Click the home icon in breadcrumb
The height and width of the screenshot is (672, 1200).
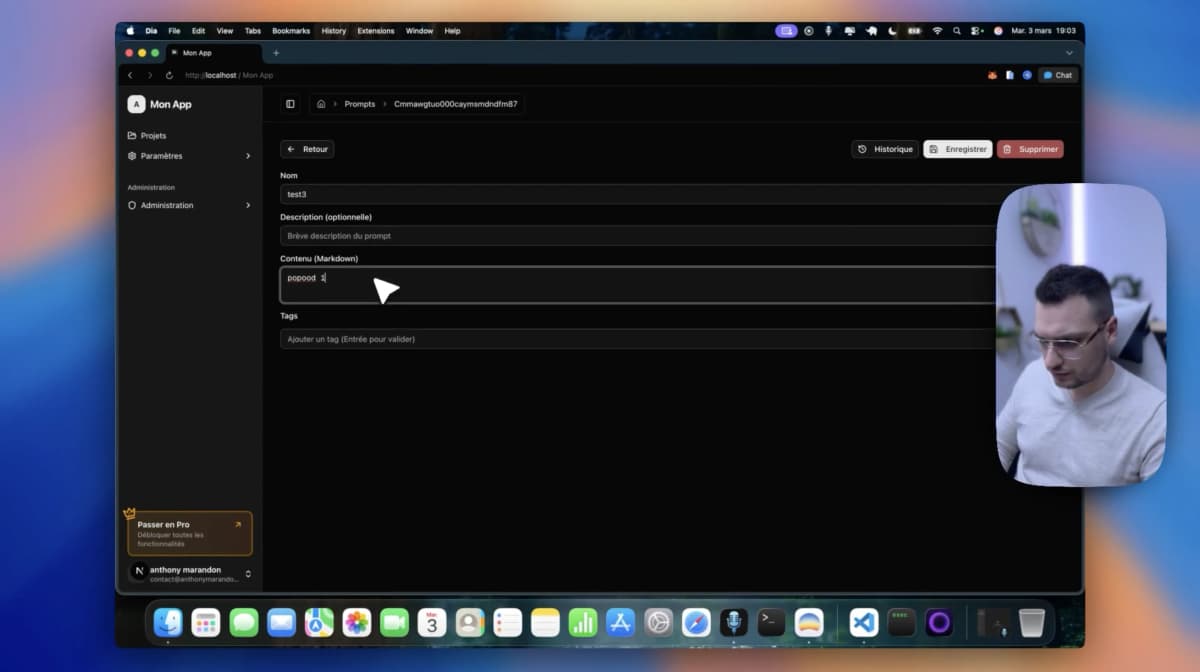click(321, 104)
